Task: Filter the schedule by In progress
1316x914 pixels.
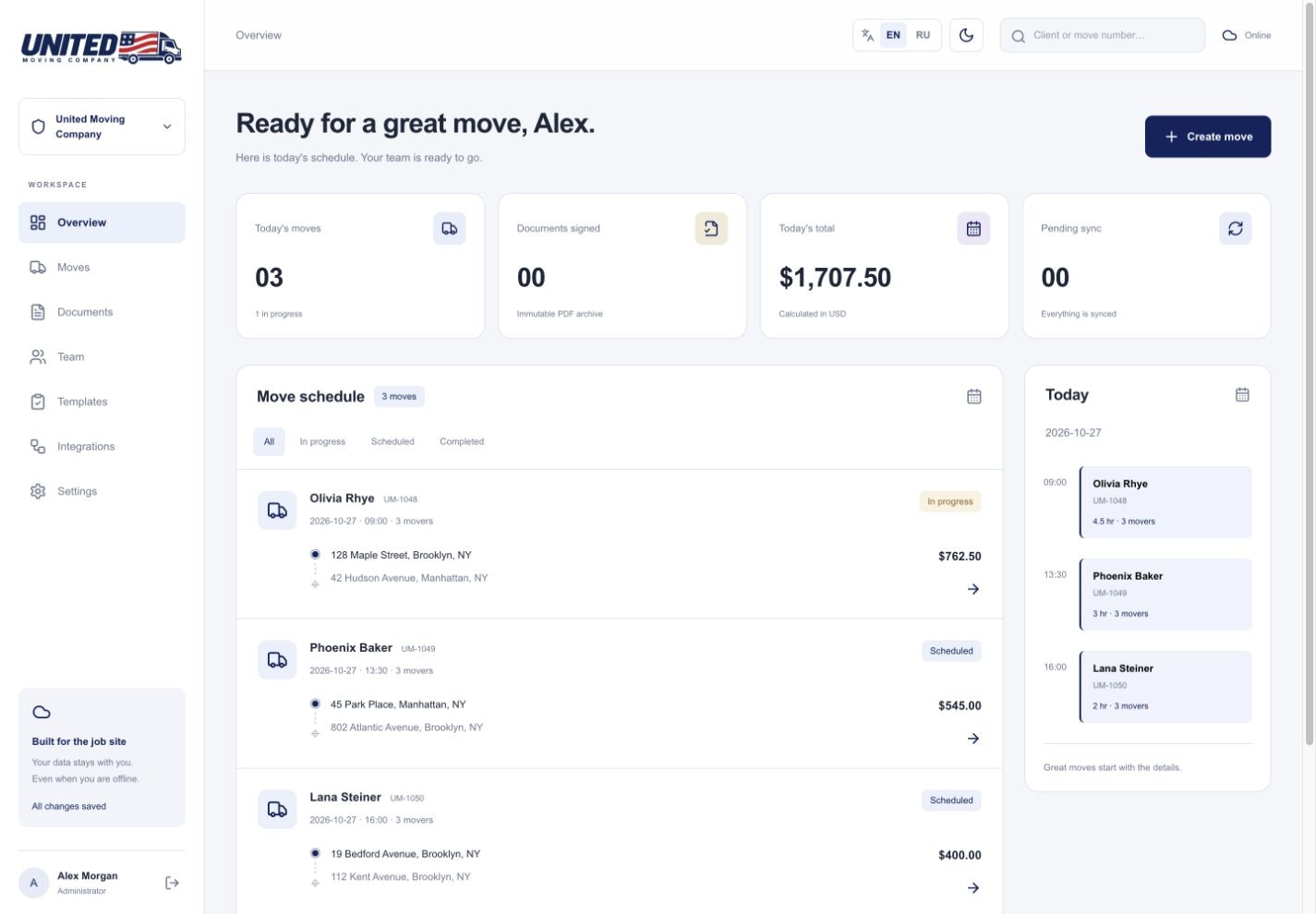Action: coord(322,441)
